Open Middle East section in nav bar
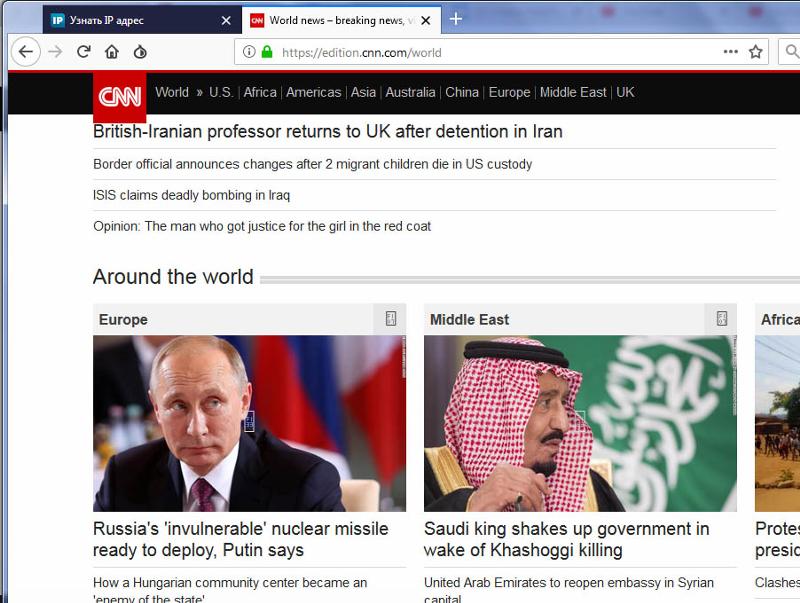This screenshot has width=800, height=603. point(573,92)
